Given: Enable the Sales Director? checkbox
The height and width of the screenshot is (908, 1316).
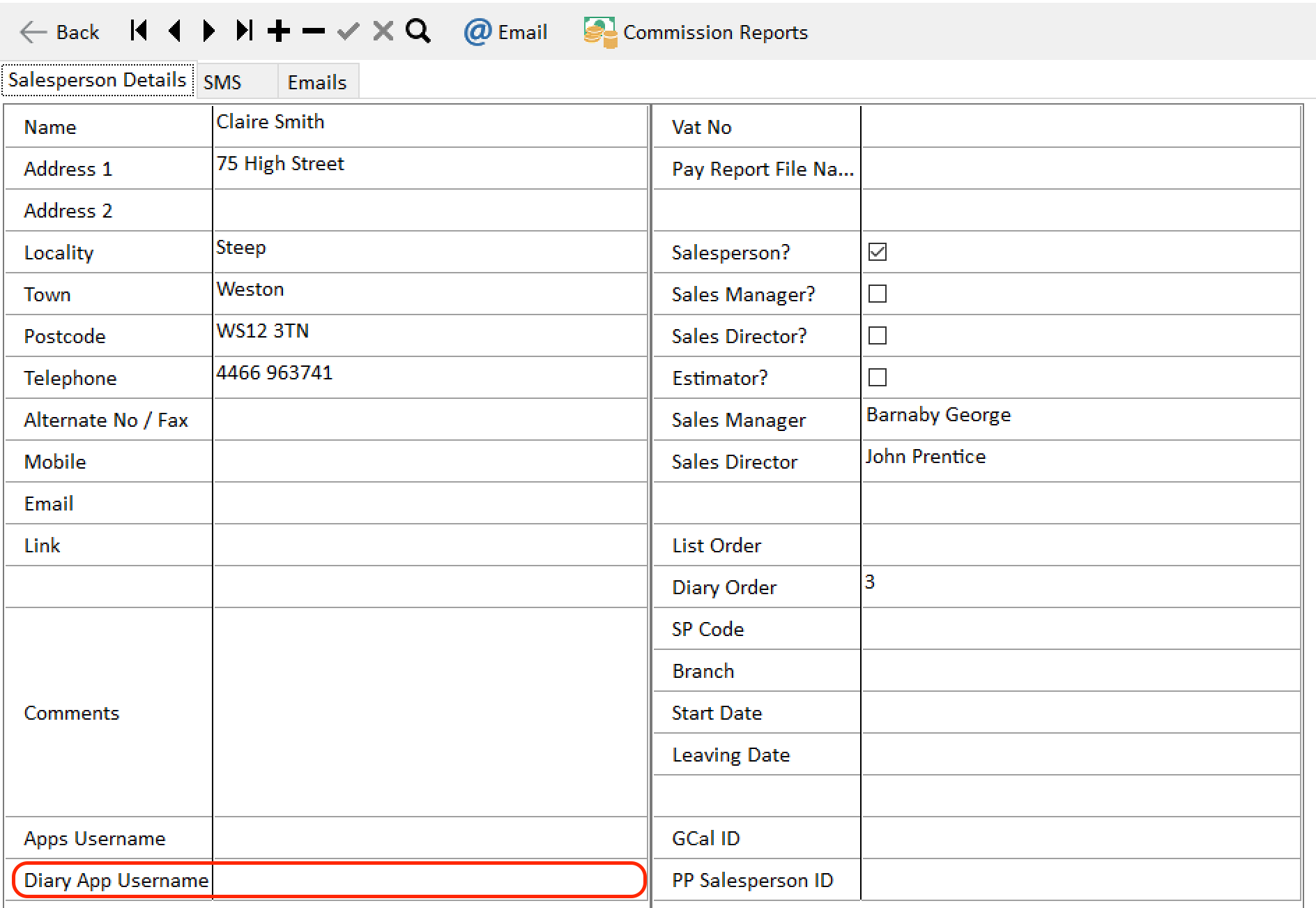Looking at the screenshot, I should click(x=878, y=335).
